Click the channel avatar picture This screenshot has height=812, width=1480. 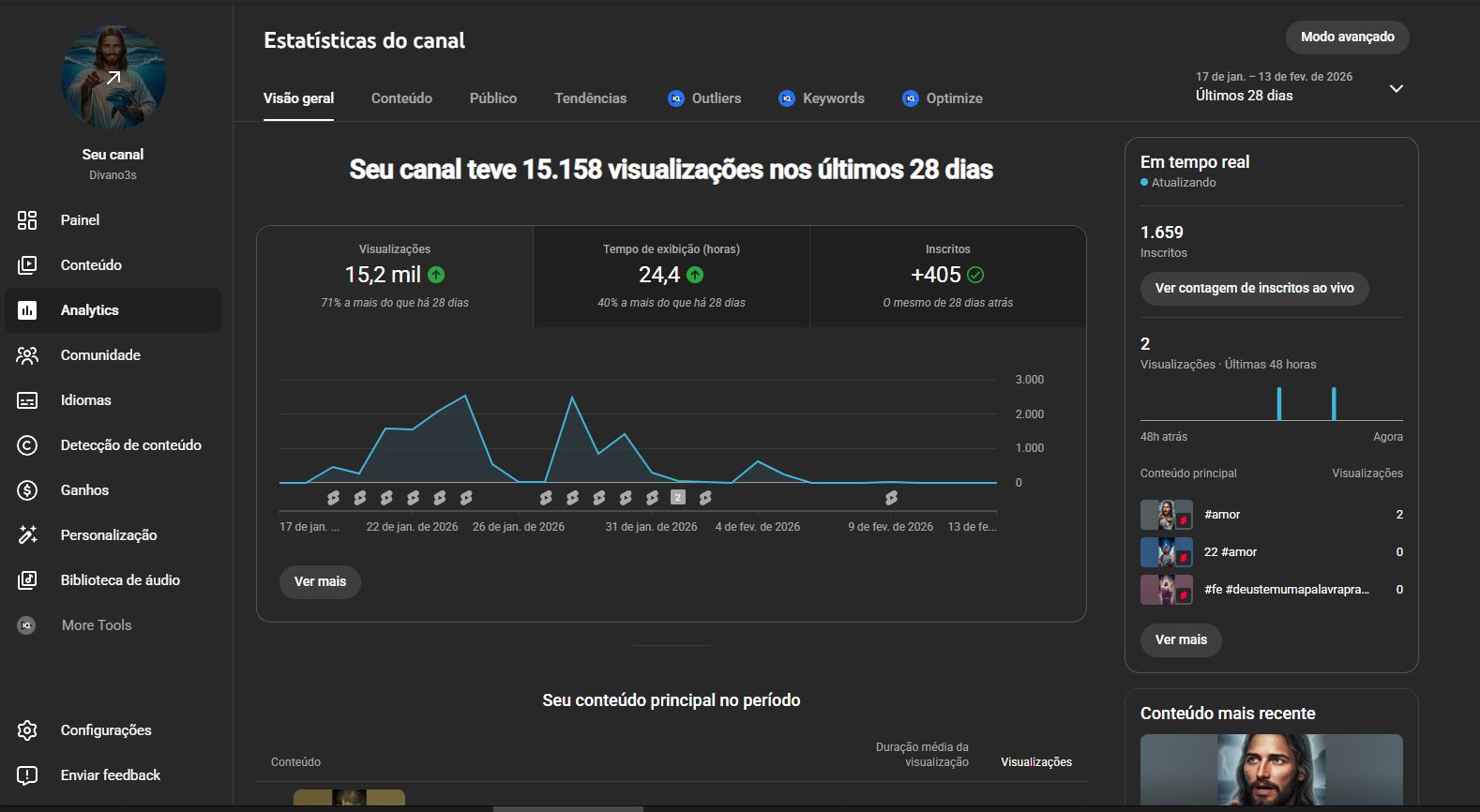[x=113, y=78]
